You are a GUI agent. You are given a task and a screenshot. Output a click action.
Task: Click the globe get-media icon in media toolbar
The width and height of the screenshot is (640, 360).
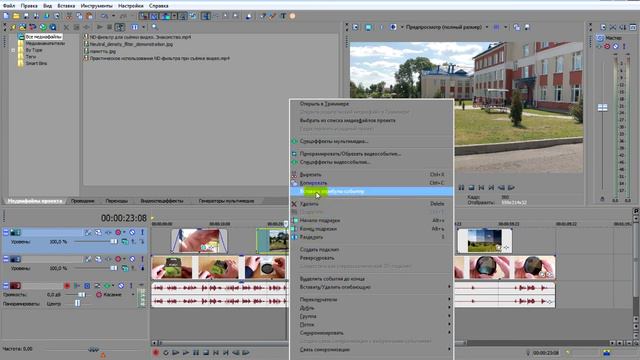(43, 27)
